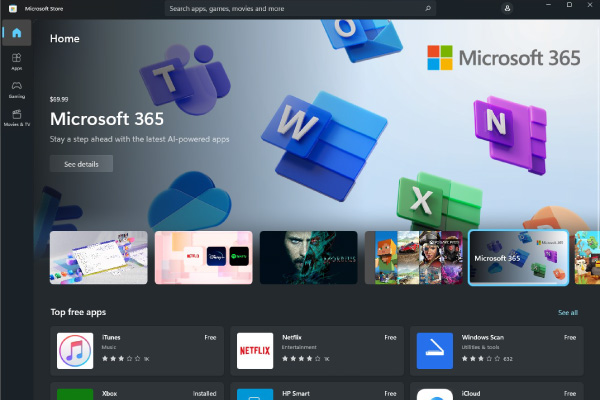Viewport: 600px width, 400px height.
Task: Open the Apps section in sidebar
Action: tap(16, 62)
